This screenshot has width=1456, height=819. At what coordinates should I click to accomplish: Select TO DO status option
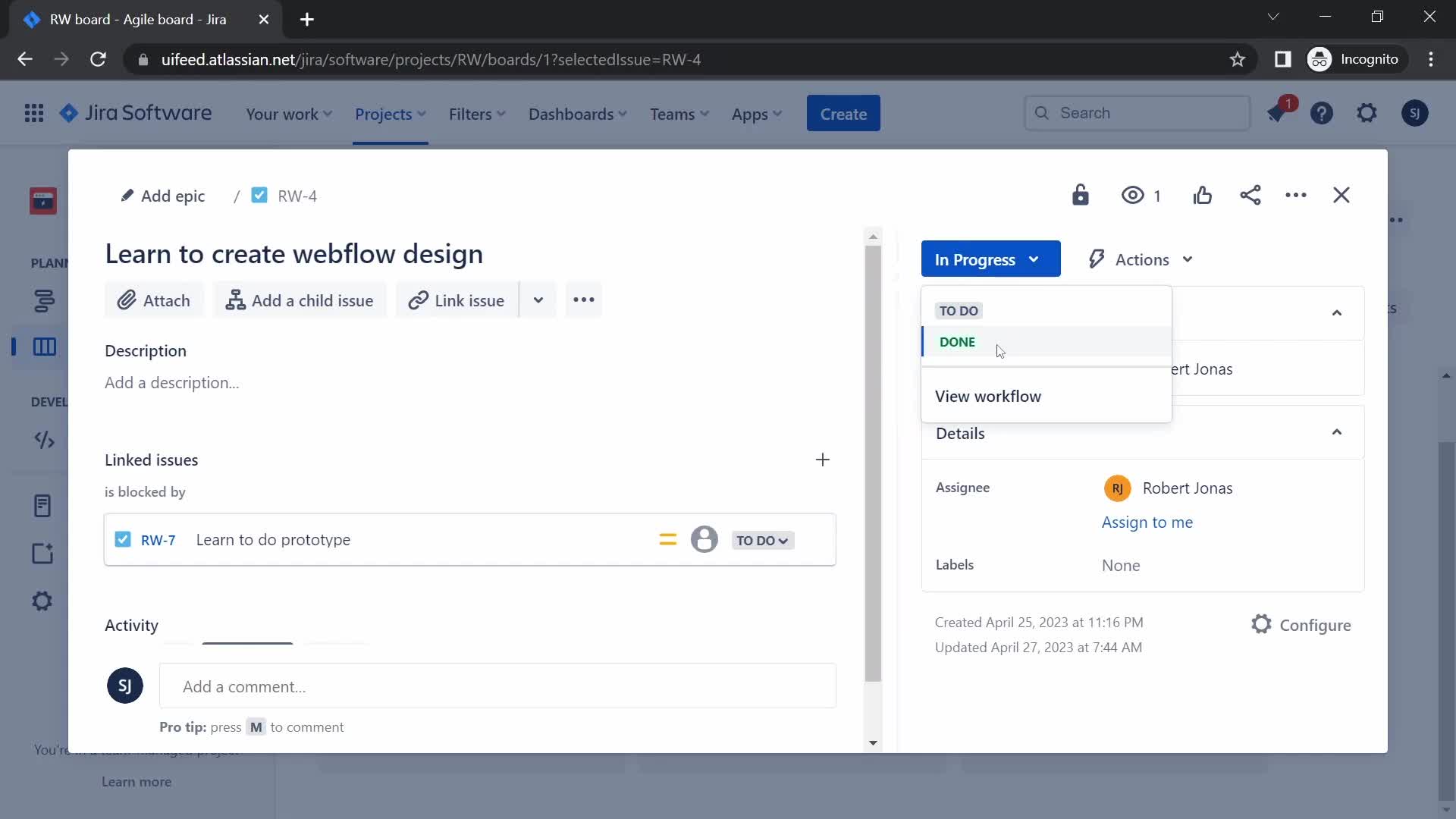[x=960, y=310]
